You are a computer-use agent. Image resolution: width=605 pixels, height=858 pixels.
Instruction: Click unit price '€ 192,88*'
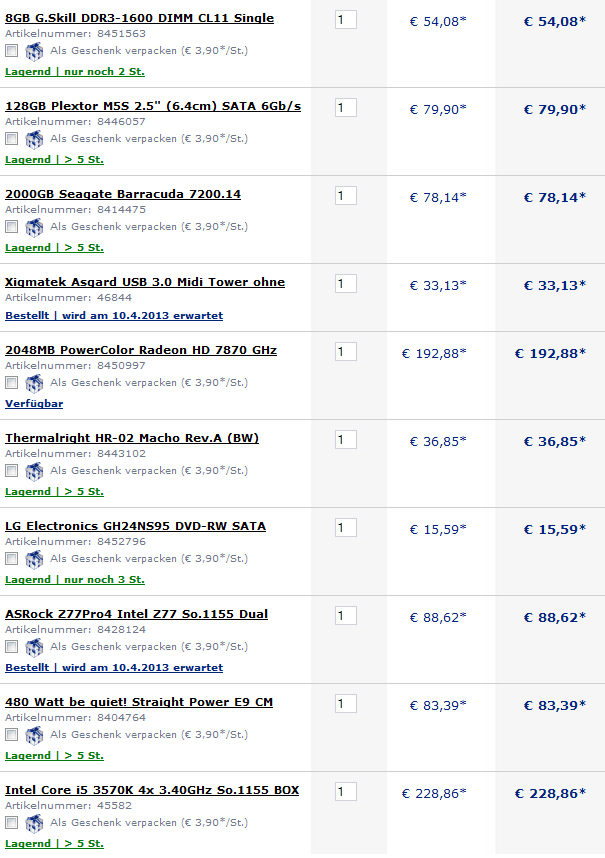click(x=434, y=353)
